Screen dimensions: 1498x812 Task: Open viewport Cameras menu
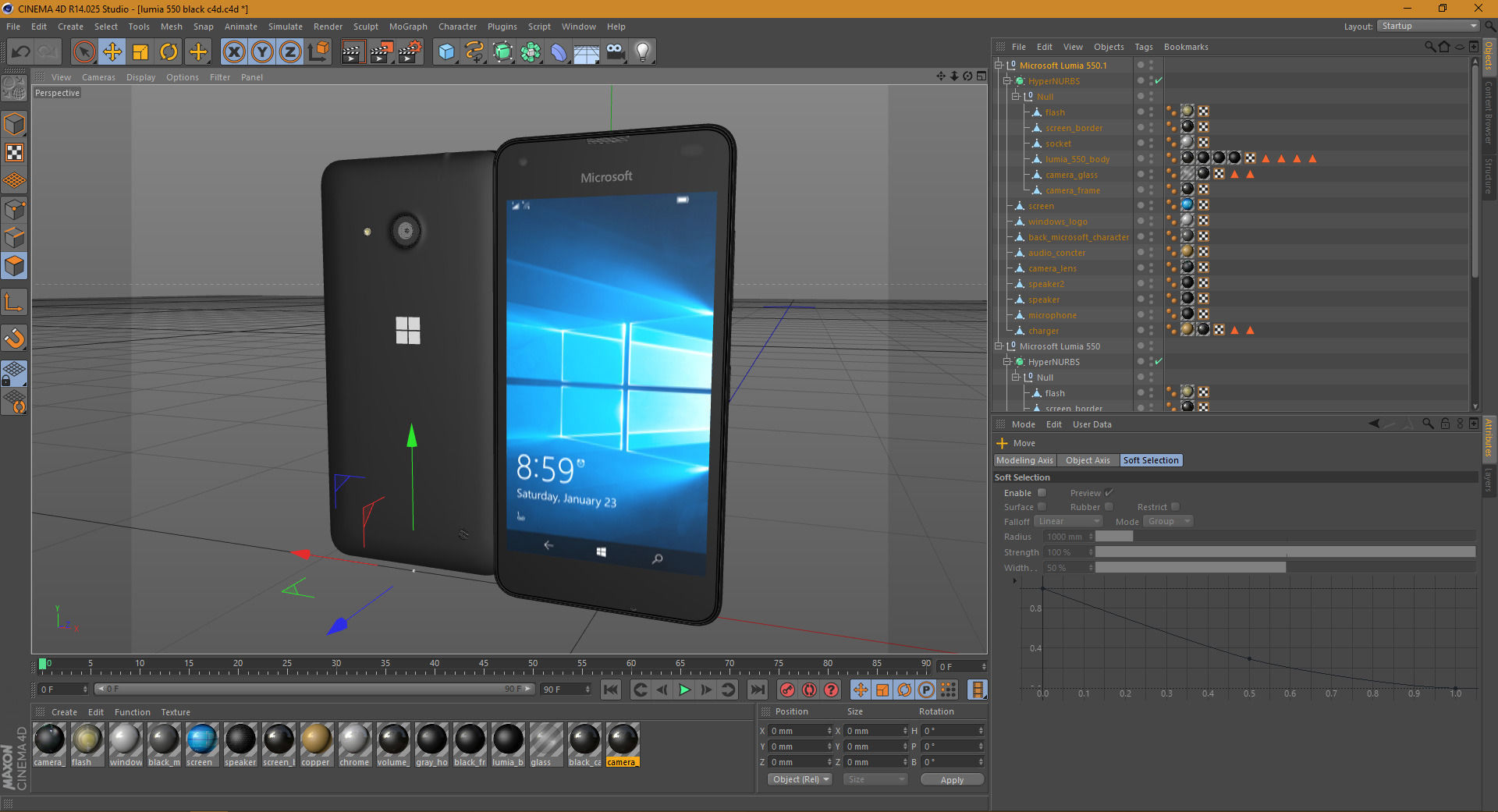click(98, 77)
